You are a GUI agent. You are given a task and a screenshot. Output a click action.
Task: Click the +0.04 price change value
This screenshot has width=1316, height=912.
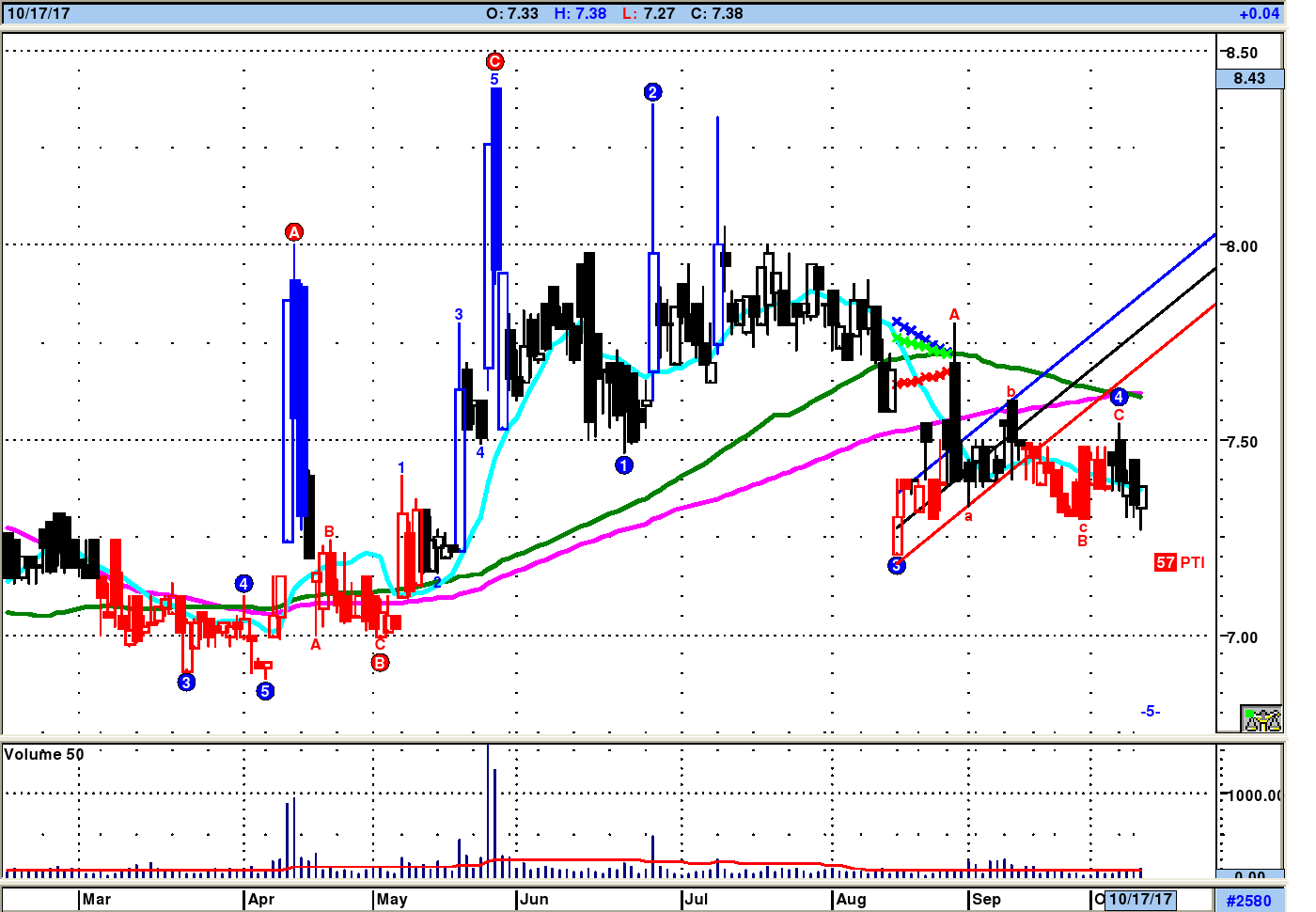click(x=1259, y=13)
